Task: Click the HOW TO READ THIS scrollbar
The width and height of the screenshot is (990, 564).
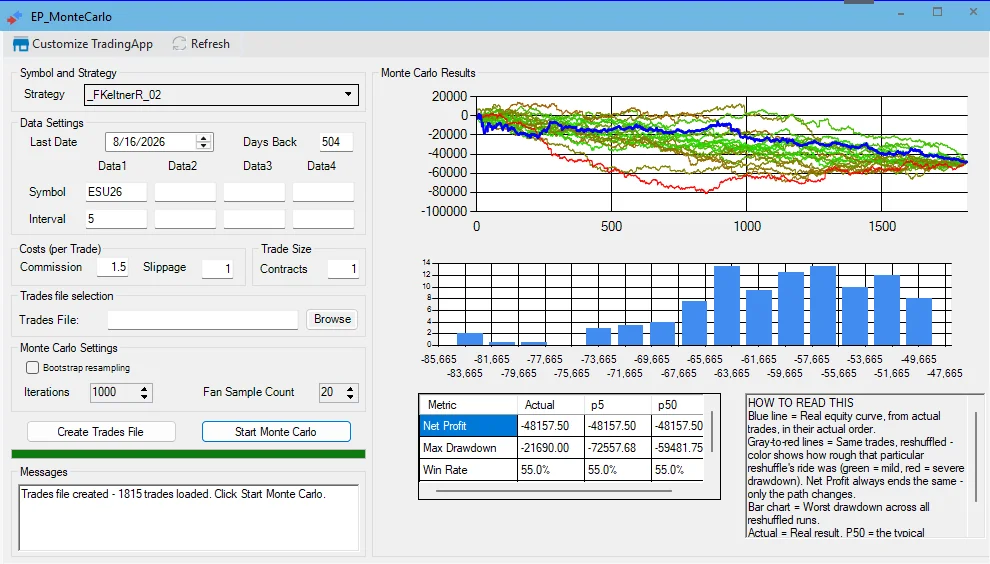Action: point(977,457)
